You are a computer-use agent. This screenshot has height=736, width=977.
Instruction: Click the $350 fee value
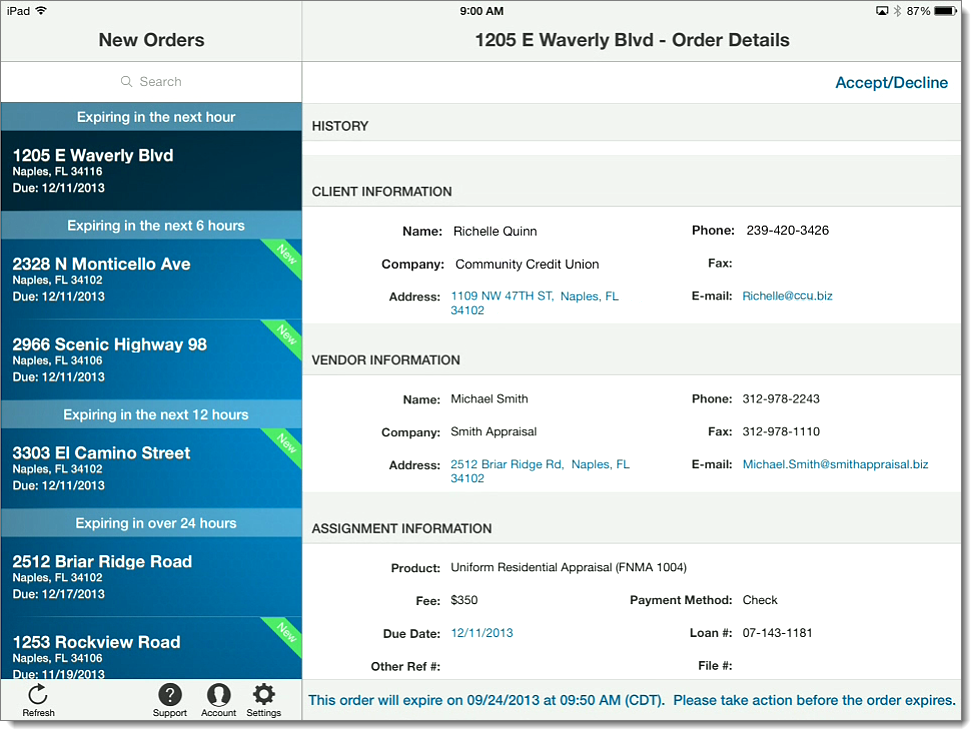tap(464, 600)
